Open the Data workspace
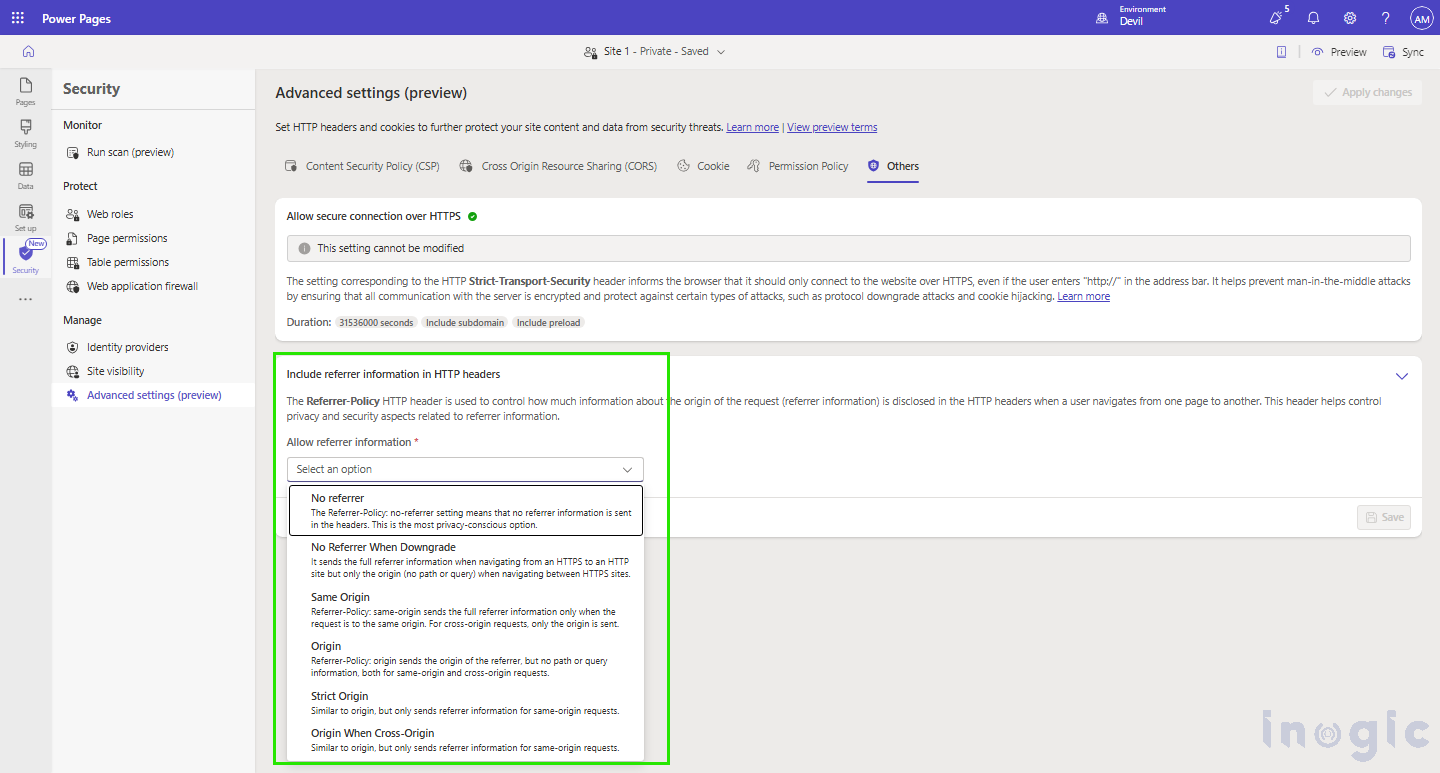1440x773 pixels. click(x=26, y=175)
